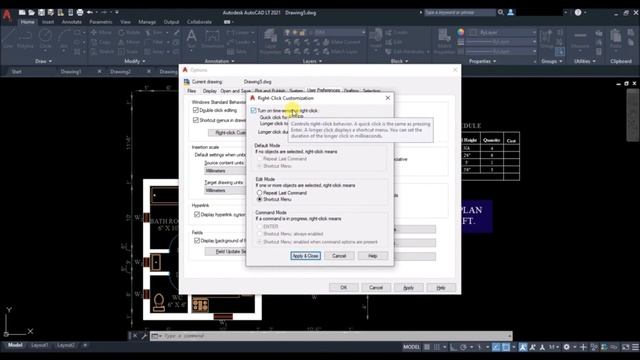Viewport: 640px width, 360px height.
Task: Click the Plot printer quick-access icon
Action: [80, 13]
